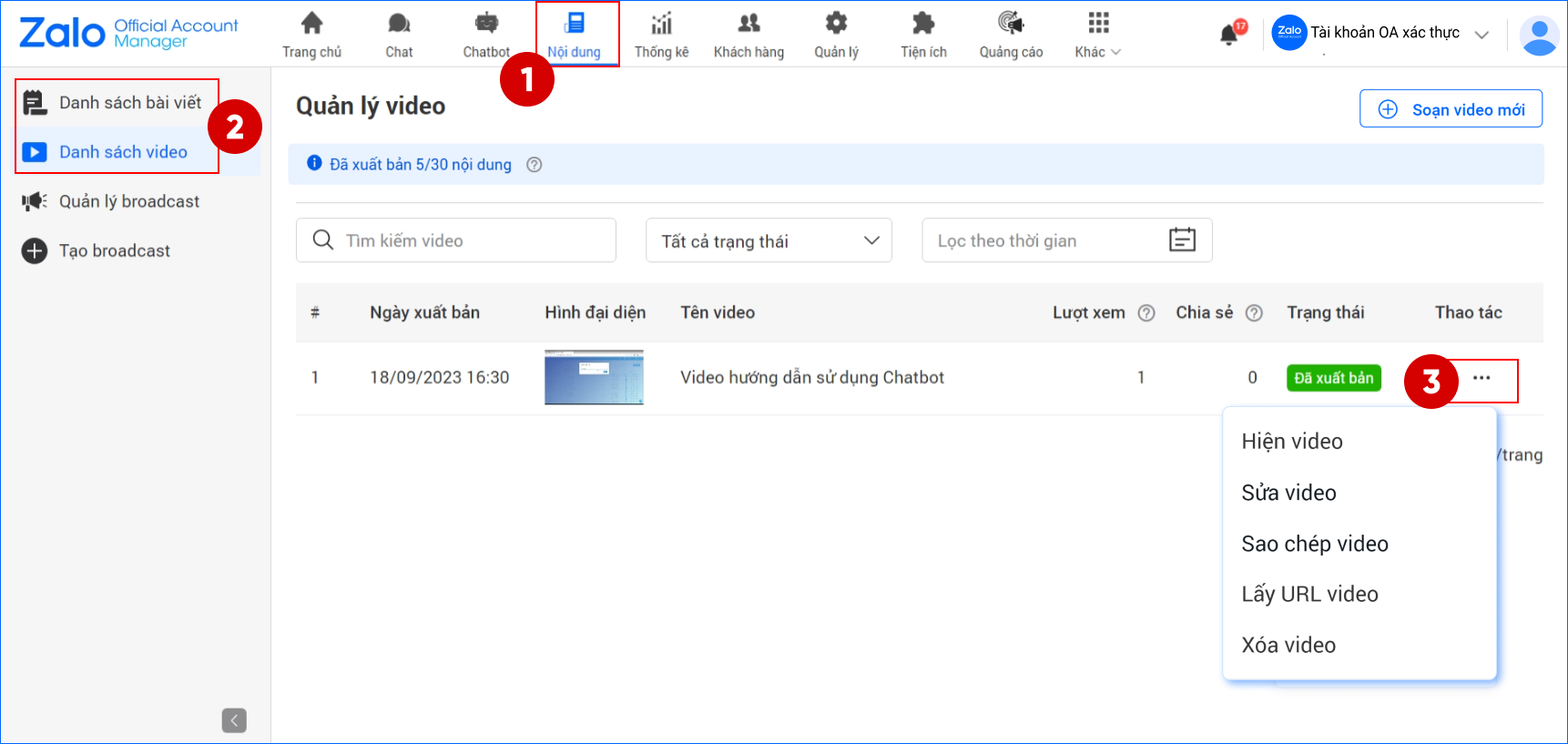Select Lấy URL video option

1309,594
